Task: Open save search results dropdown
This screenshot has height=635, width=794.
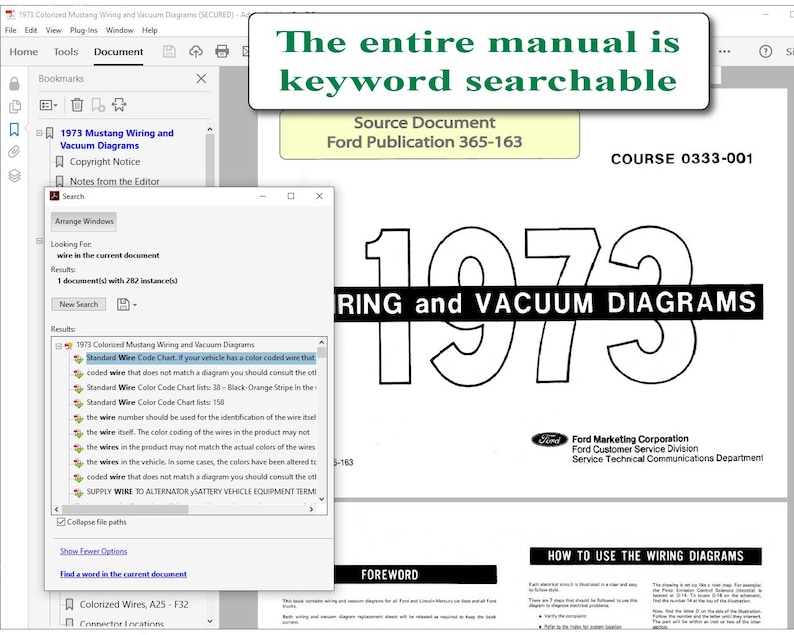Action: coord(127,304)
